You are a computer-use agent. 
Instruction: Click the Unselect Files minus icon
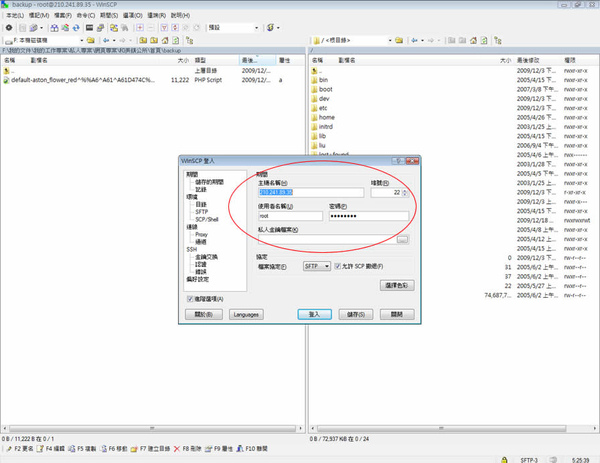[151, 28]
